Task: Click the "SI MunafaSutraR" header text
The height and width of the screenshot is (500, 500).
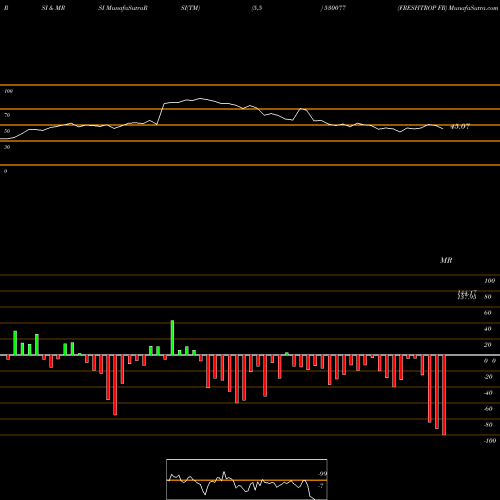Action: pos(123,8)
